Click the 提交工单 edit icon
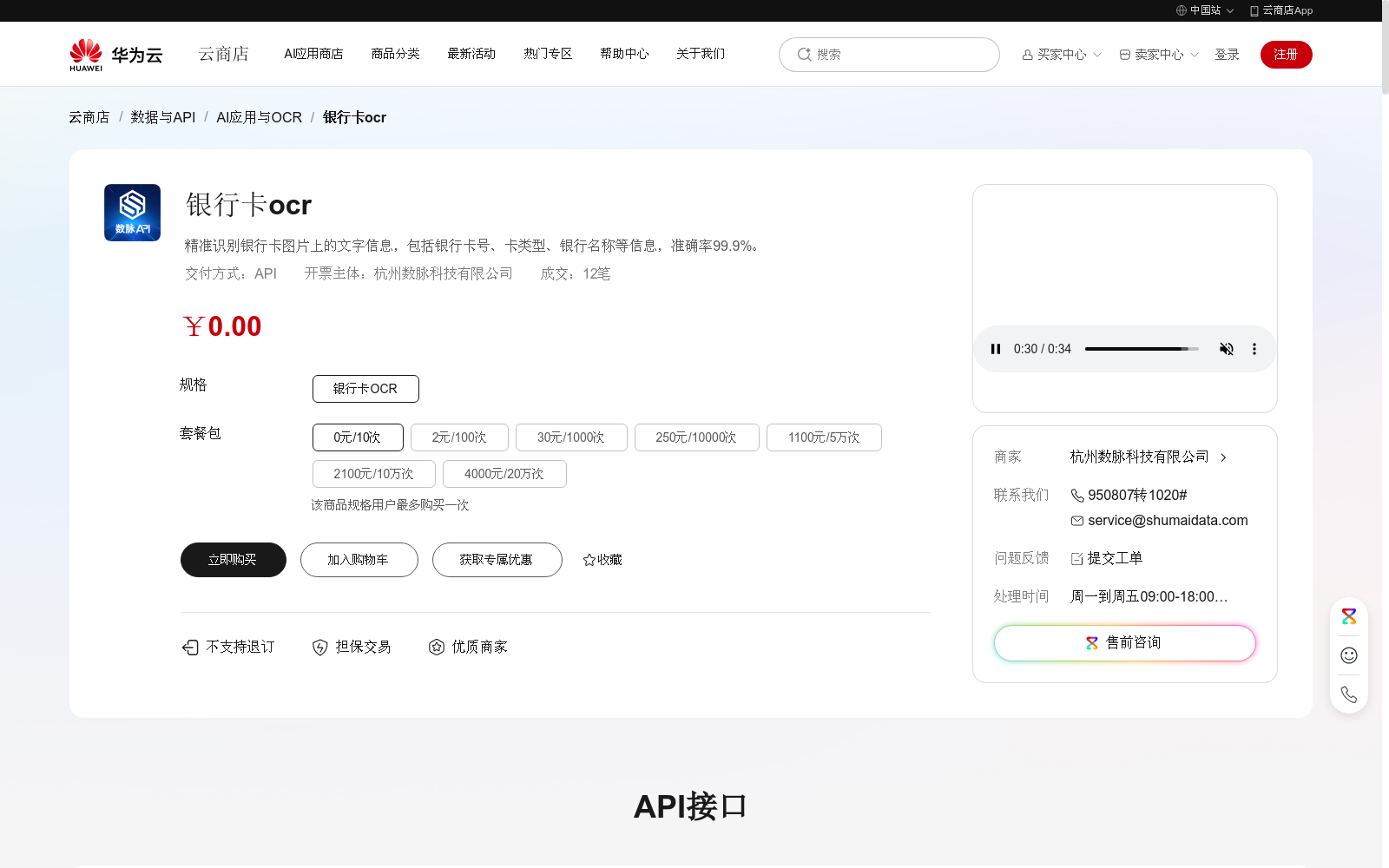This screenshot has height=868, width=1389. [1077, 559]
